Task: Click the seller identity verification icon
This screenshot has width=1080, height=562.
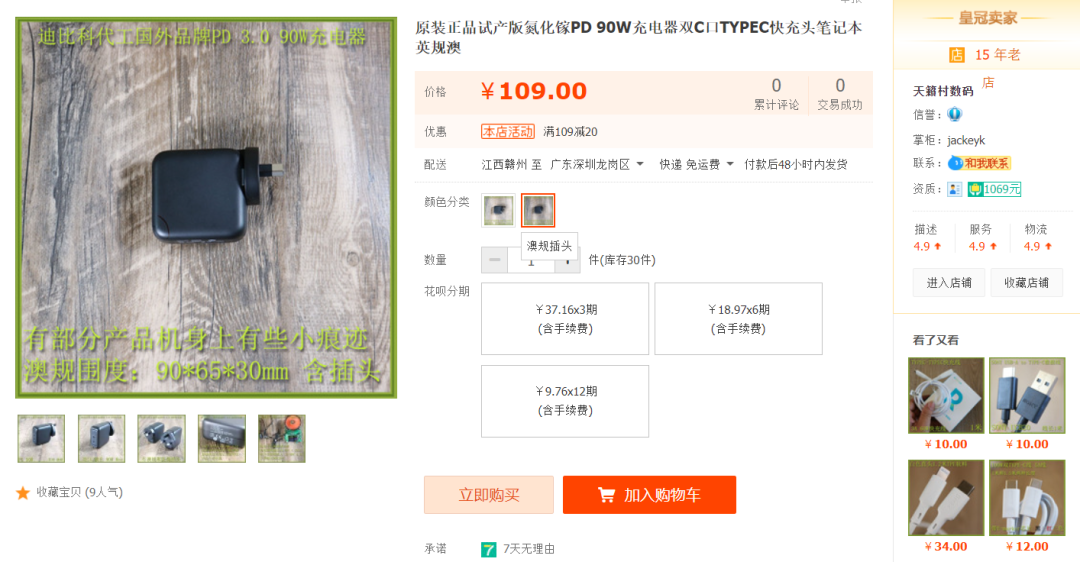Action: coord(954,189)
